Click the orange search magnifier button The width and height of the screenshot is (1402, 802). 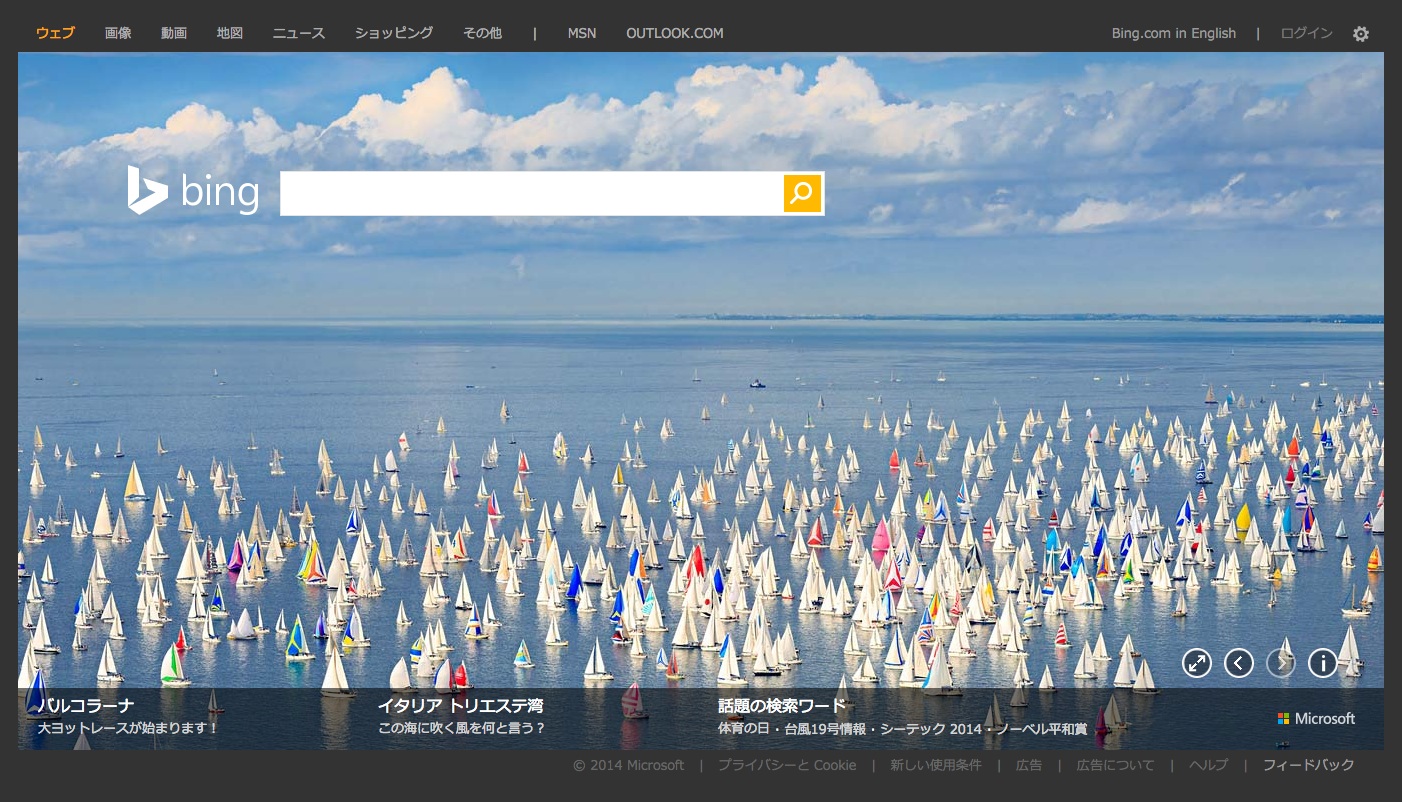coord(801,193)
